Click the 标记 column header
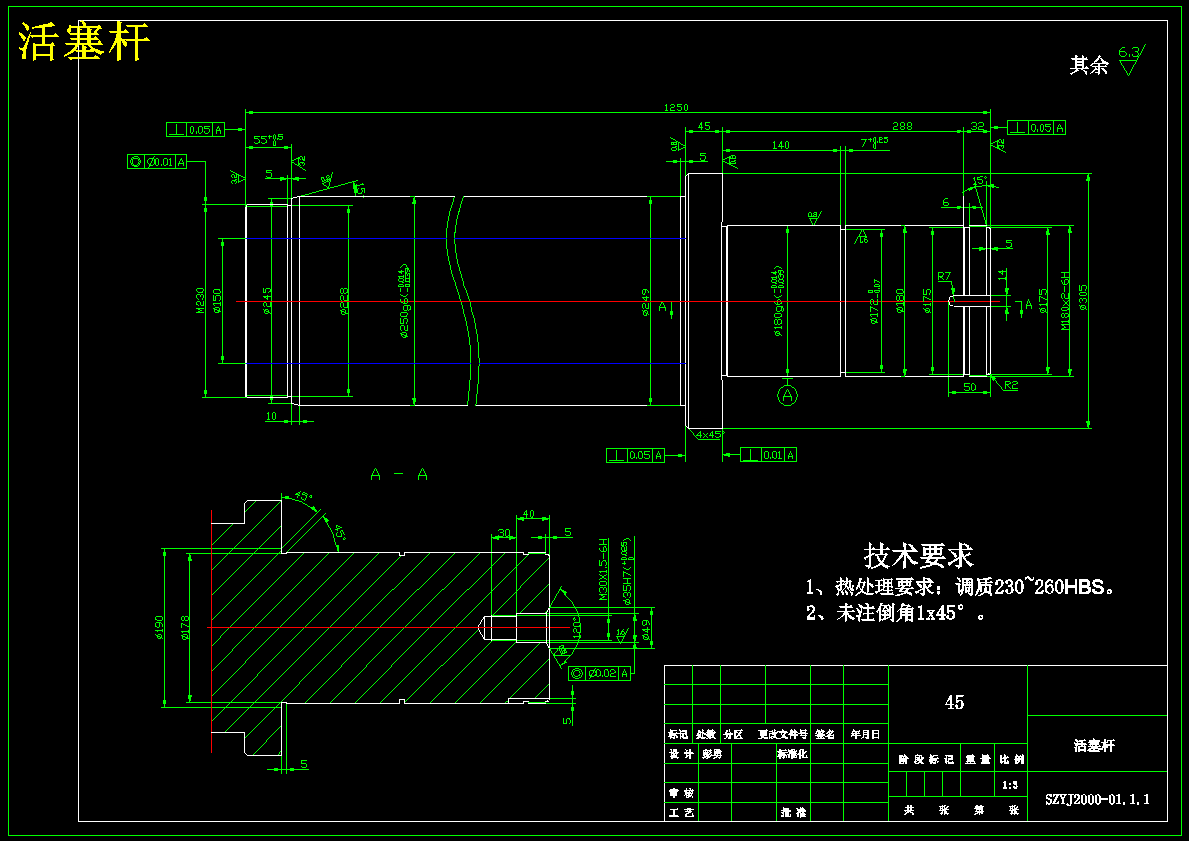Screen dimensions: 1189x841 (x=678, y=734)
